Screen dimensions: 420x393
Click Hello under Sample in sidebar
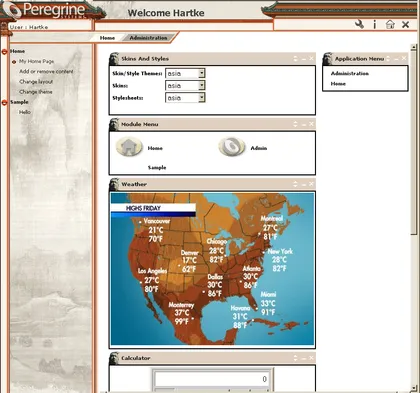click(x=25, y=112)
